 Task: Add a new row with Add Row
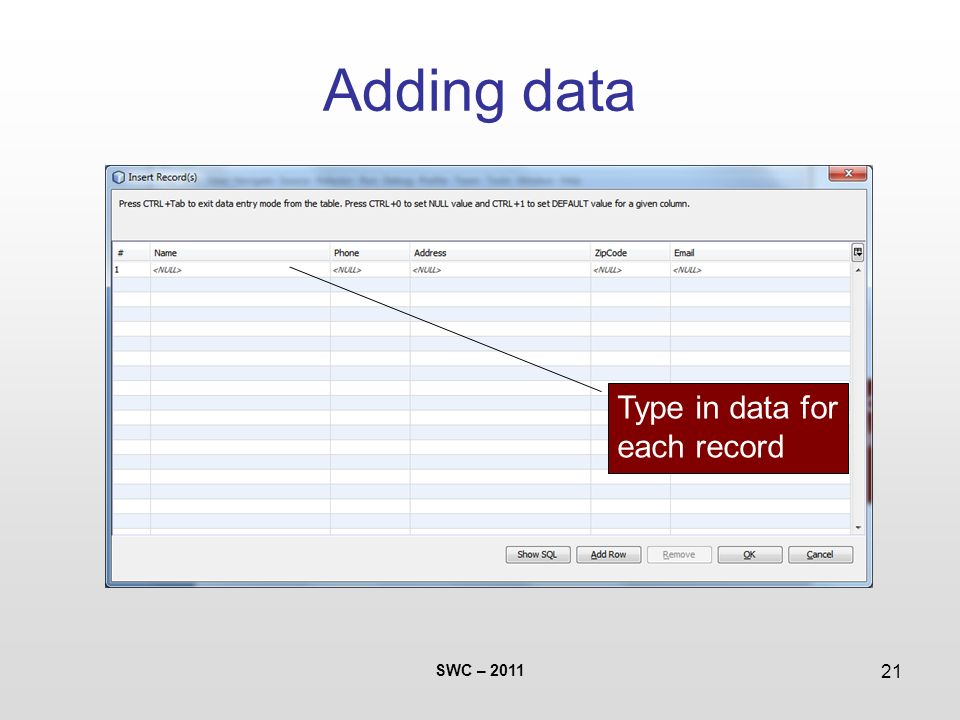pos(609,555)
